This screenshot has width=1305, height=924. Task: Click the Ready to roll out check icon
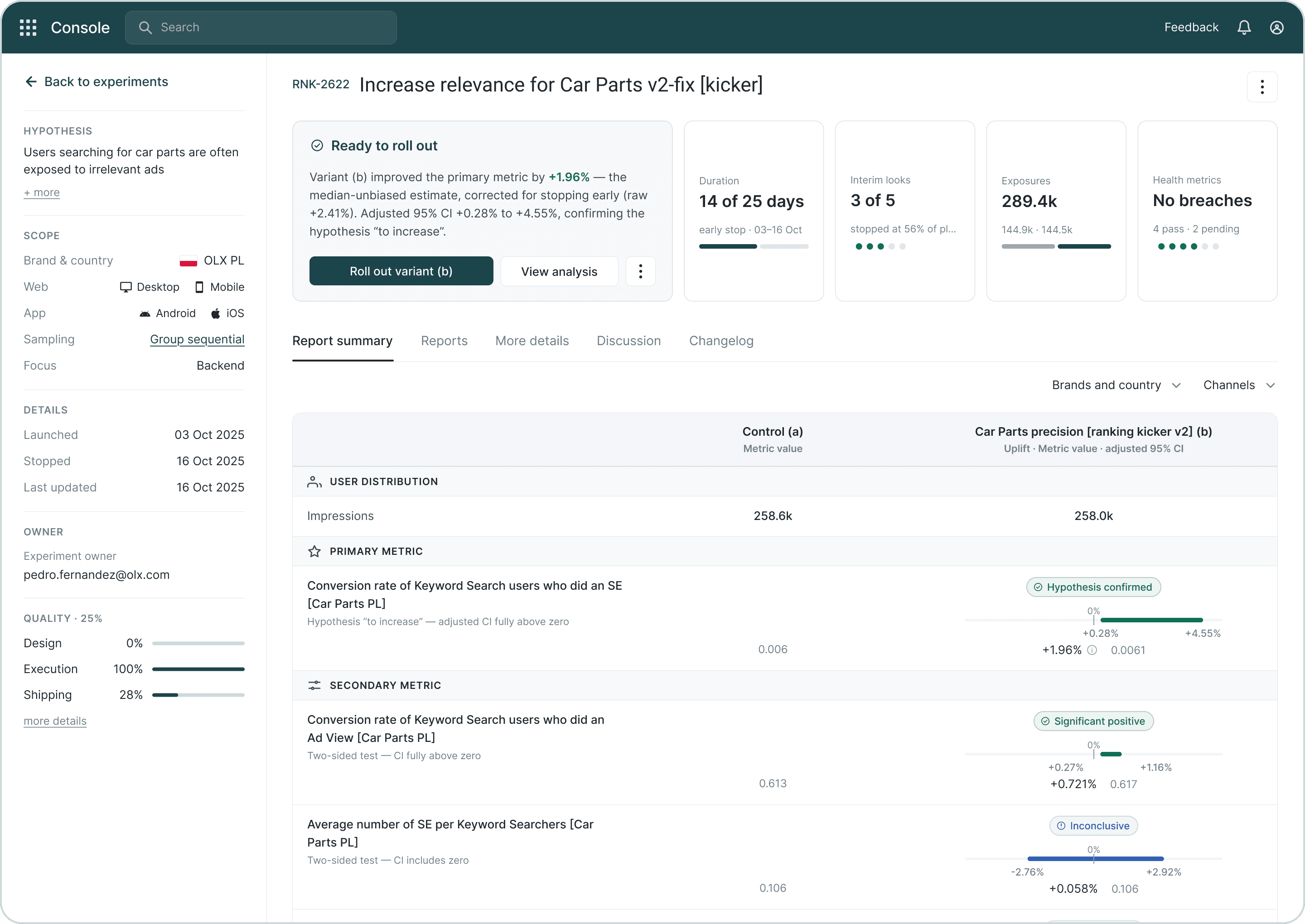pos(317,146)
